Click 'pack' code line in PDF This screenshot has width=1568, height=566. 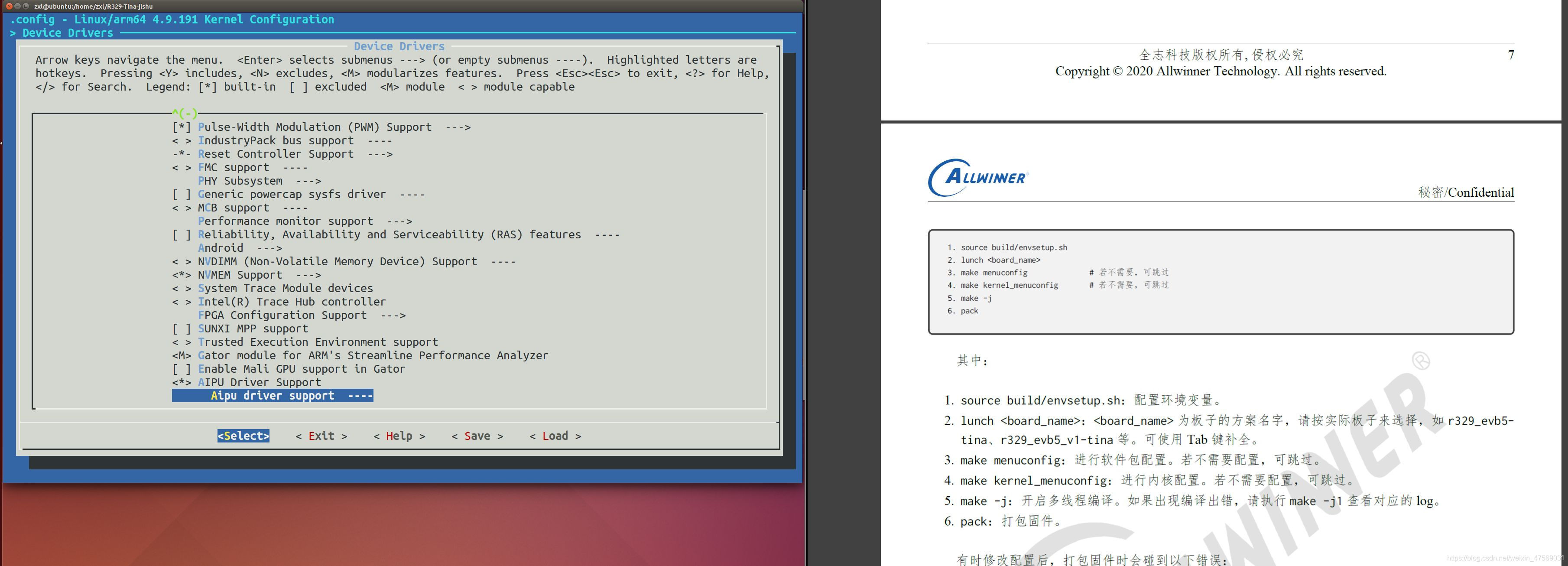coord(969,311)
